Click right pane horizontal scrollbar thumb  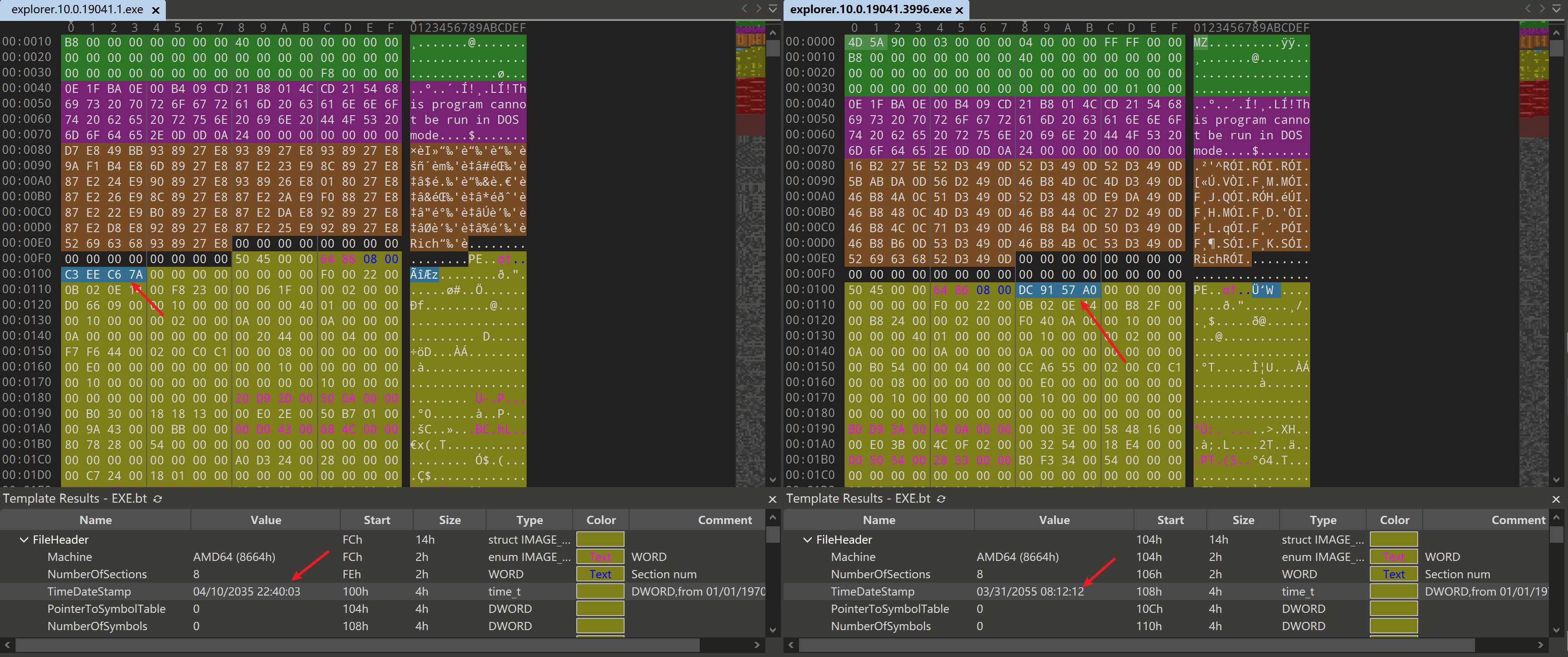1137,644
